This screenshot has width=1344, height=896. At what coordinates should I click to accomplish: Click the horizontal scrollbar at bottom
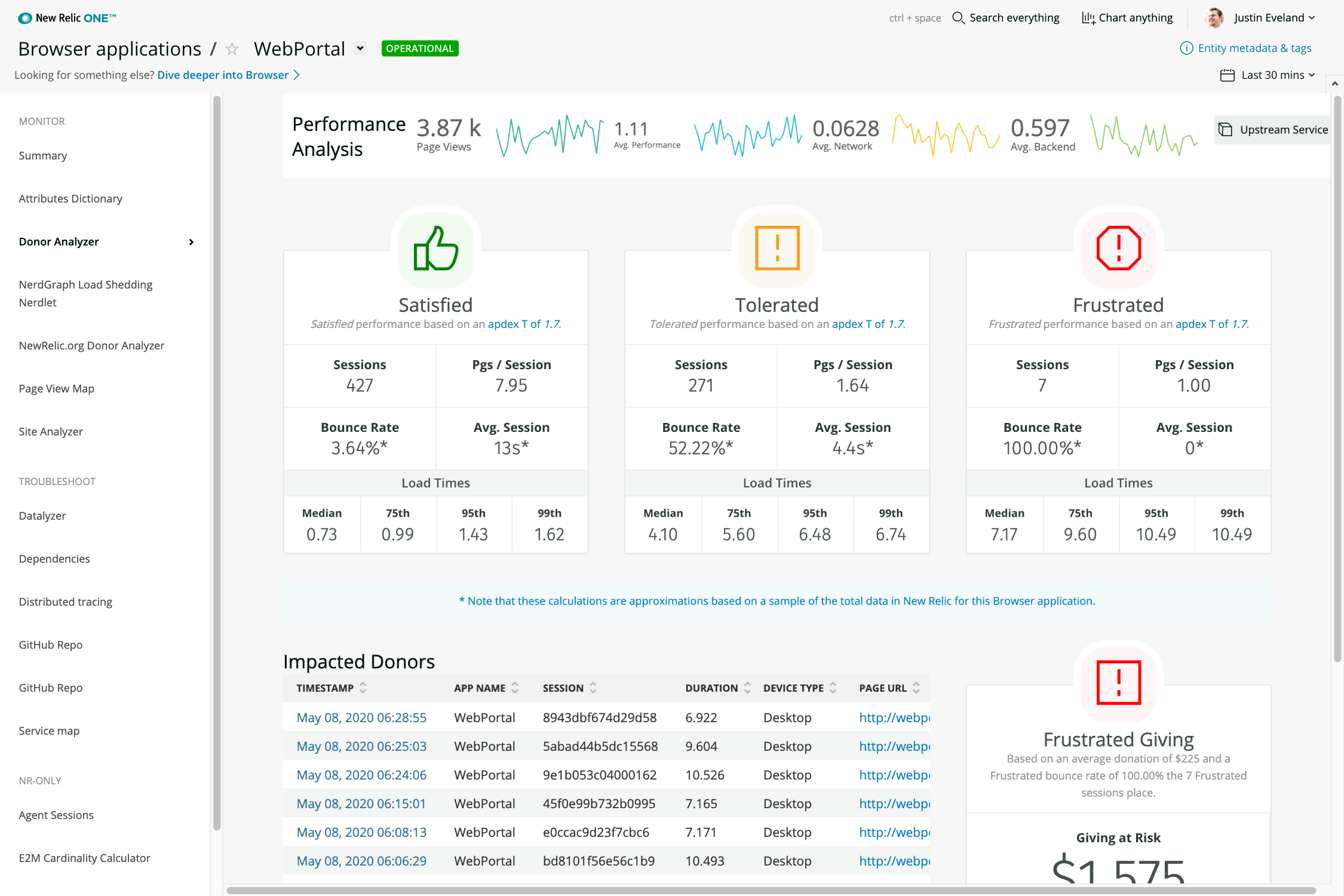coord(771,890)
